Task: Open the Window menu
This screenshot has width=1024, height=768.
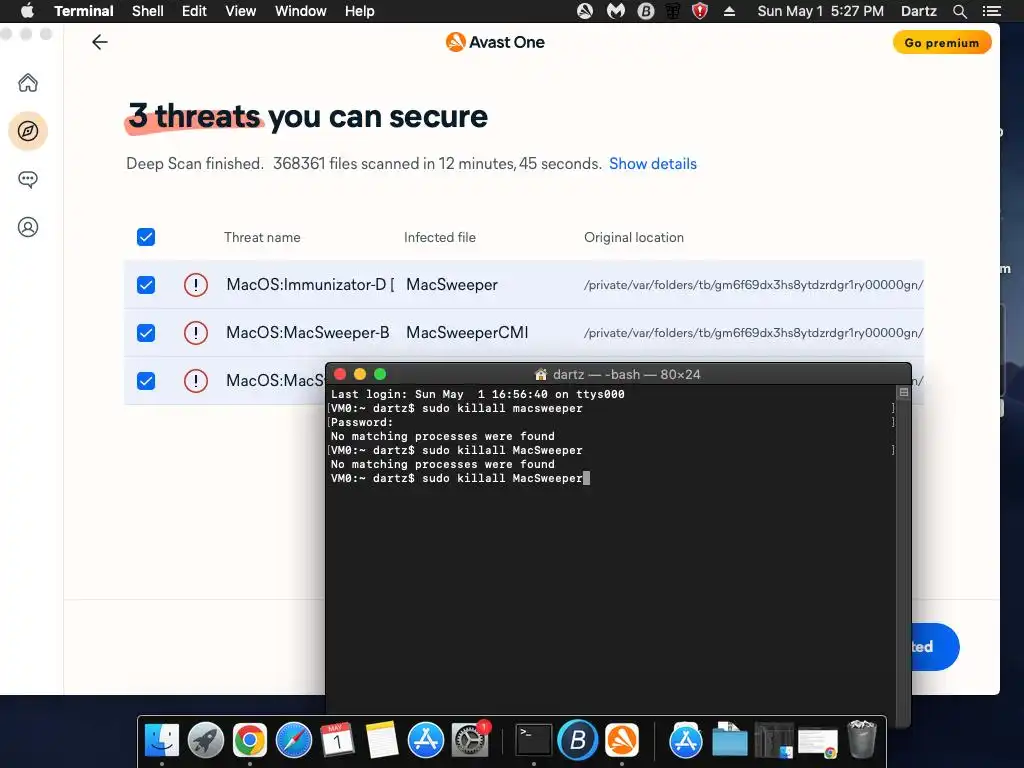Action: point(300,11)
